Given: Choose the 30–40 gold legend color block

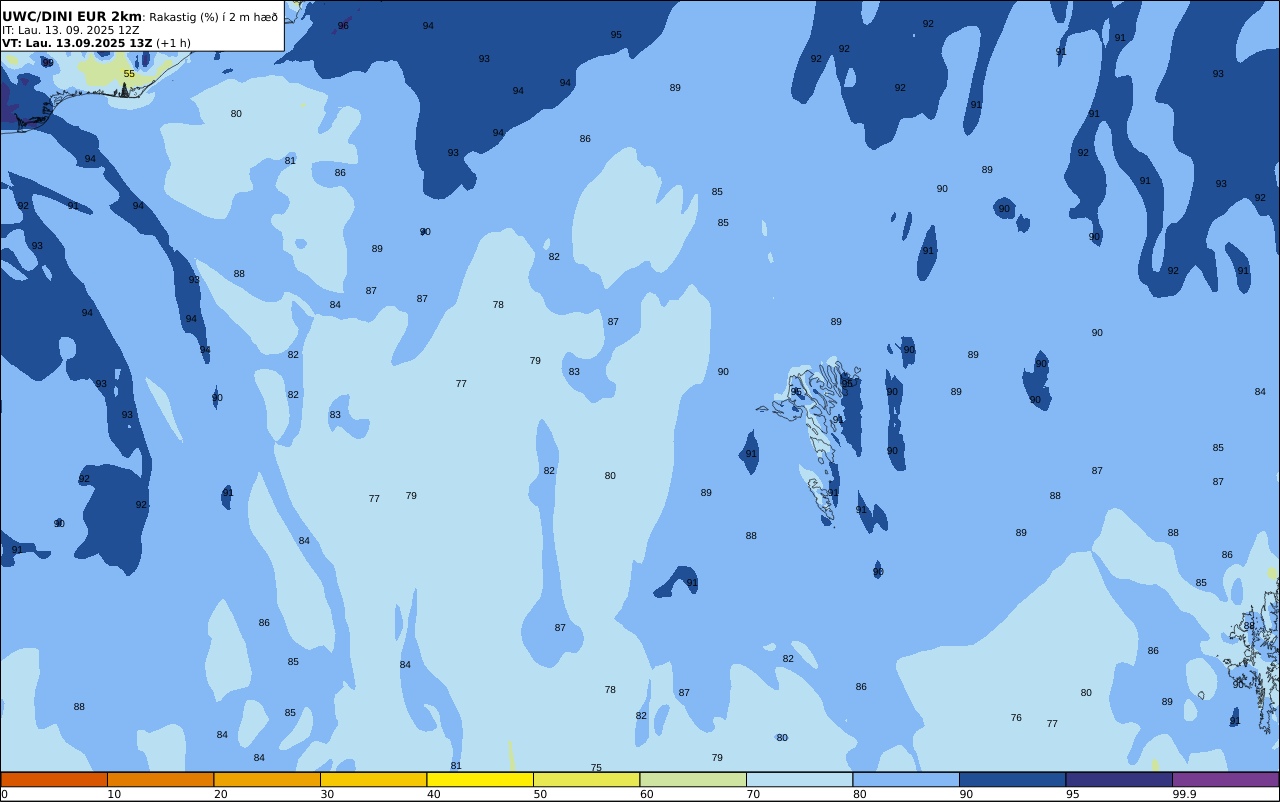Looking at the screenshot, I should pyautogui.click(x=373, y=779).
